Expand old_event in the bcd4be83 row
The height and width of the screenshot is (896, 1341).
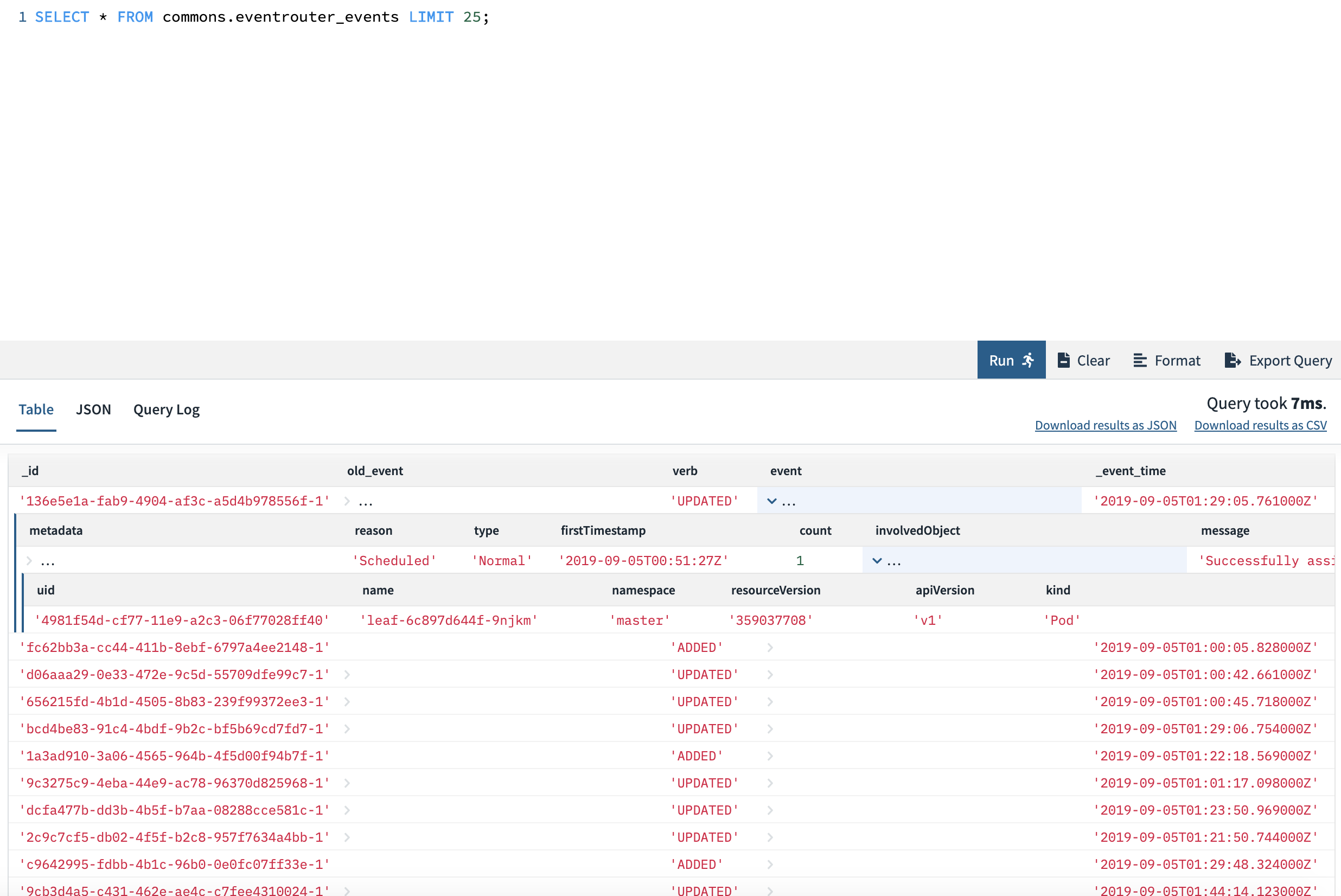point(347,729)
